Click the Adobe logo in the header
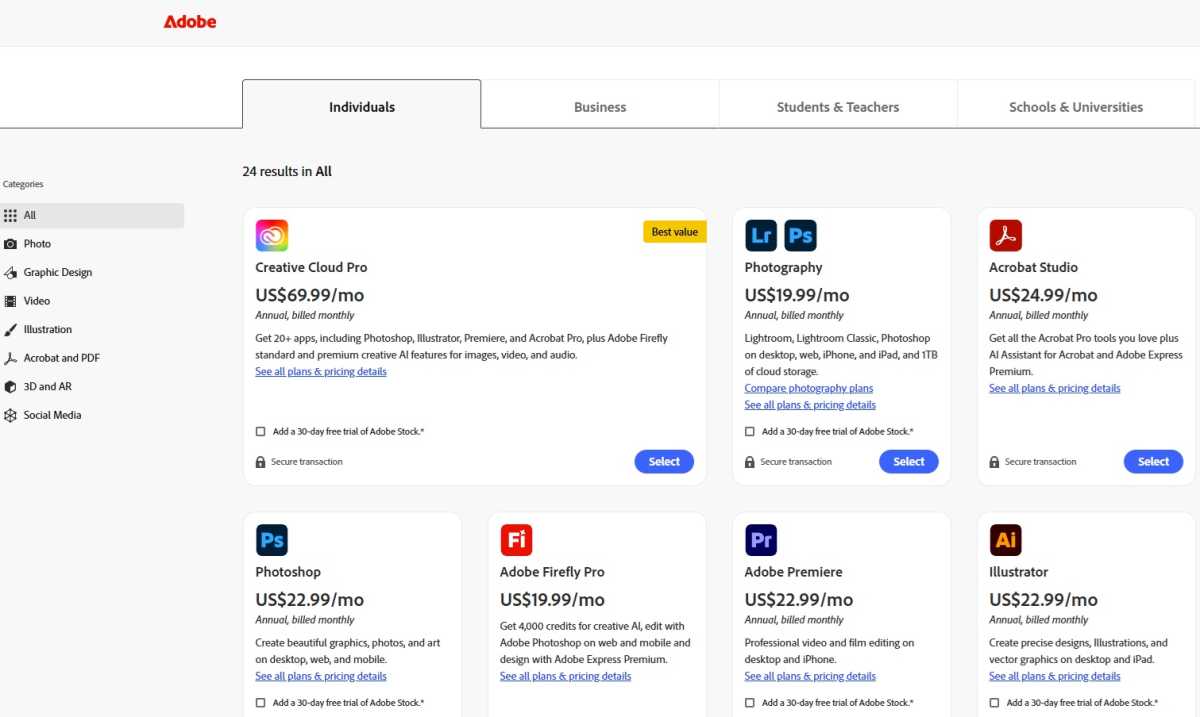Image resolution: width=1200 pixels, height=717 pixels. coord(190,21)
